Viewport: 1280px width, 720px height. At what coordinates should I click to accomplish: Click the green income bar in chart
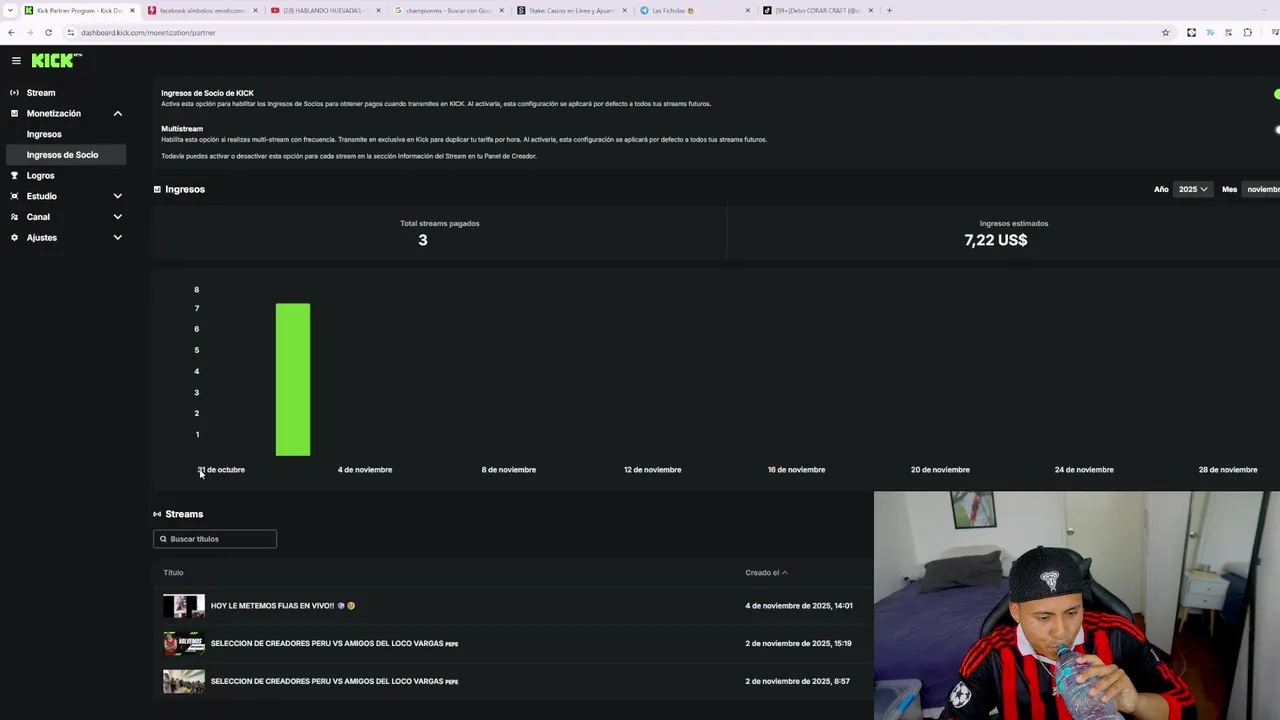(x=293, y=380)
